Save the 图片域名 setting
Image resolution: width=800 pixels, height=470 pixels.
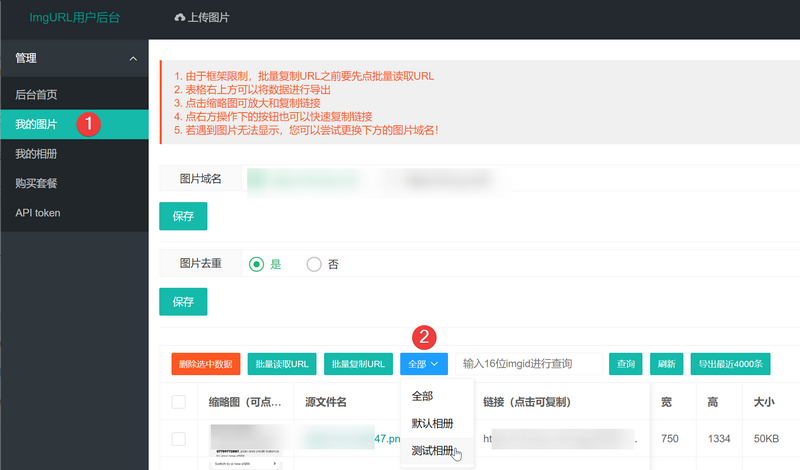point(183,216)
